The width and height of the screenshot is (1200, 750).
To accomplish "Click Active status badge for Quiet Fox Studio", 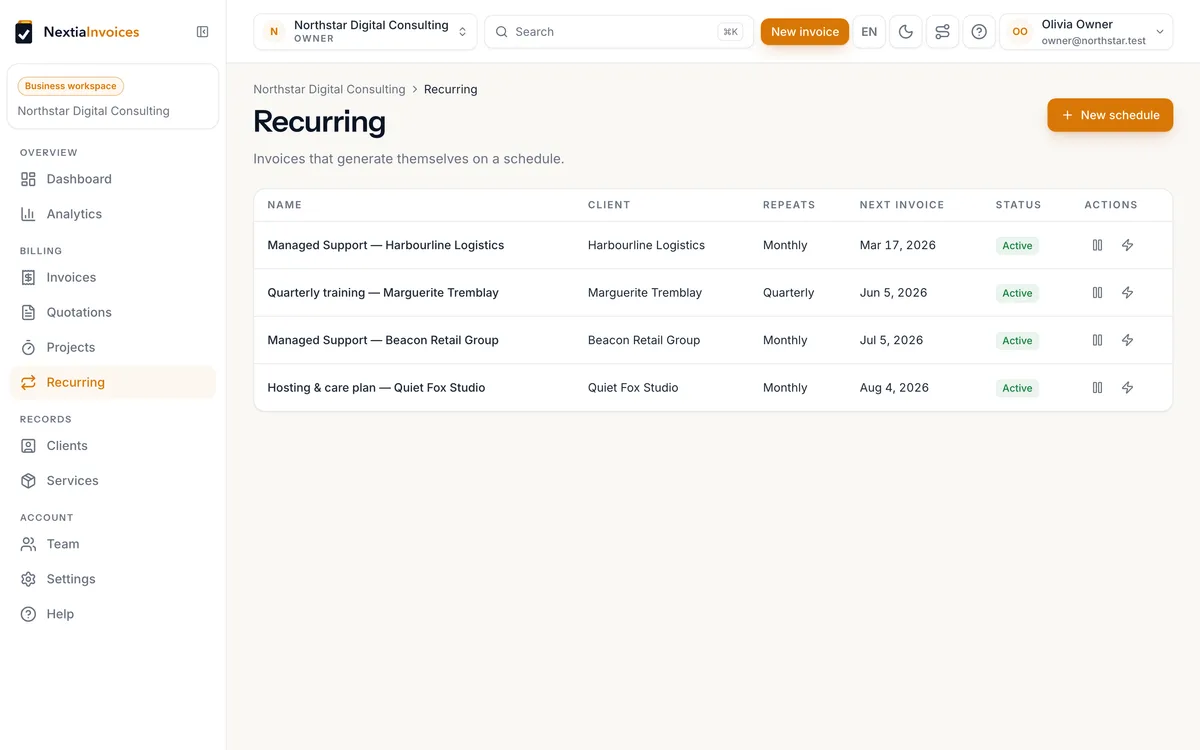I will coord(1017,388).
